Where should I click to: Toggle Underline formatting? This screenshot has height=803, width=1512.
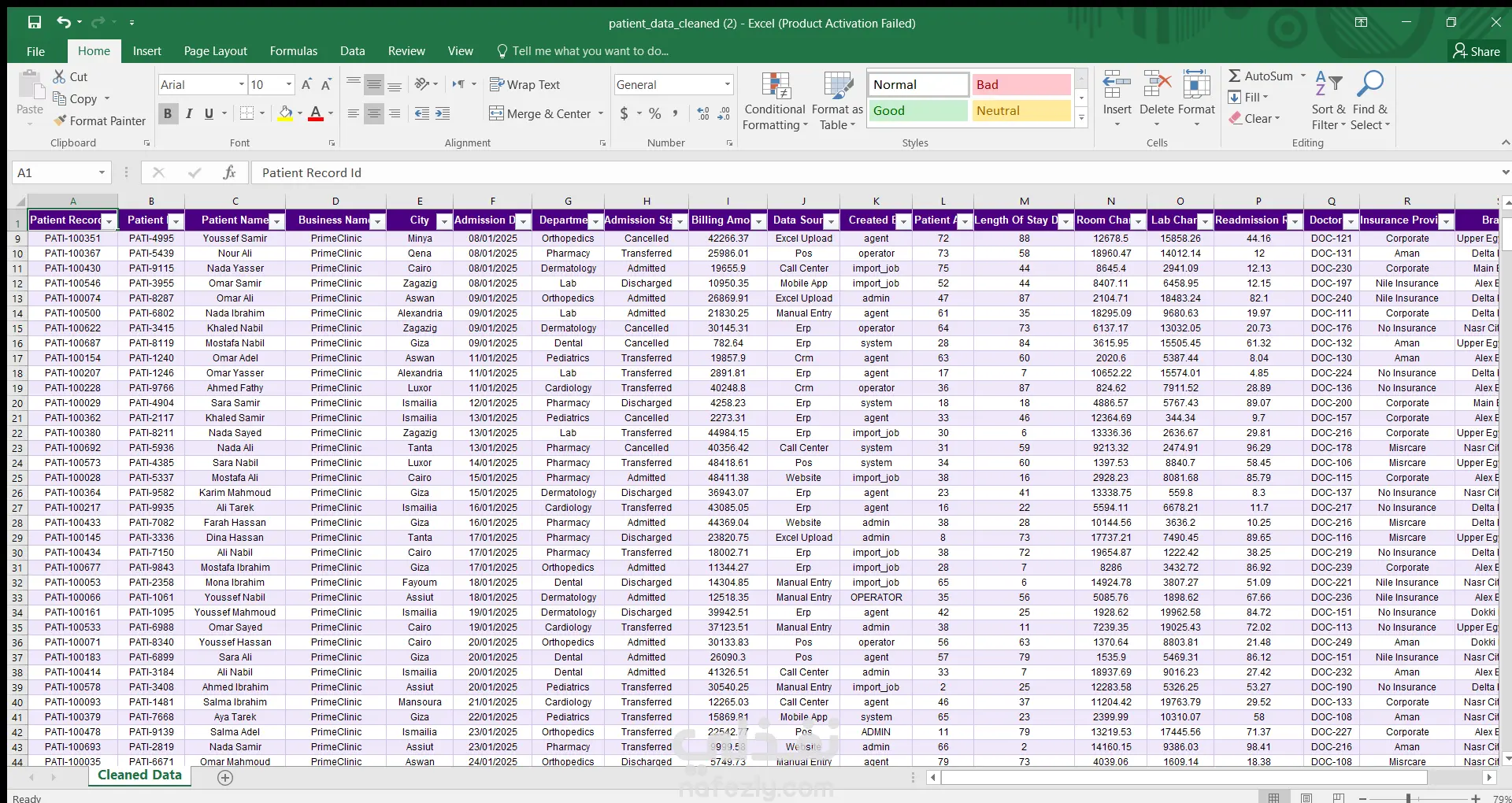tap(209, 113)
